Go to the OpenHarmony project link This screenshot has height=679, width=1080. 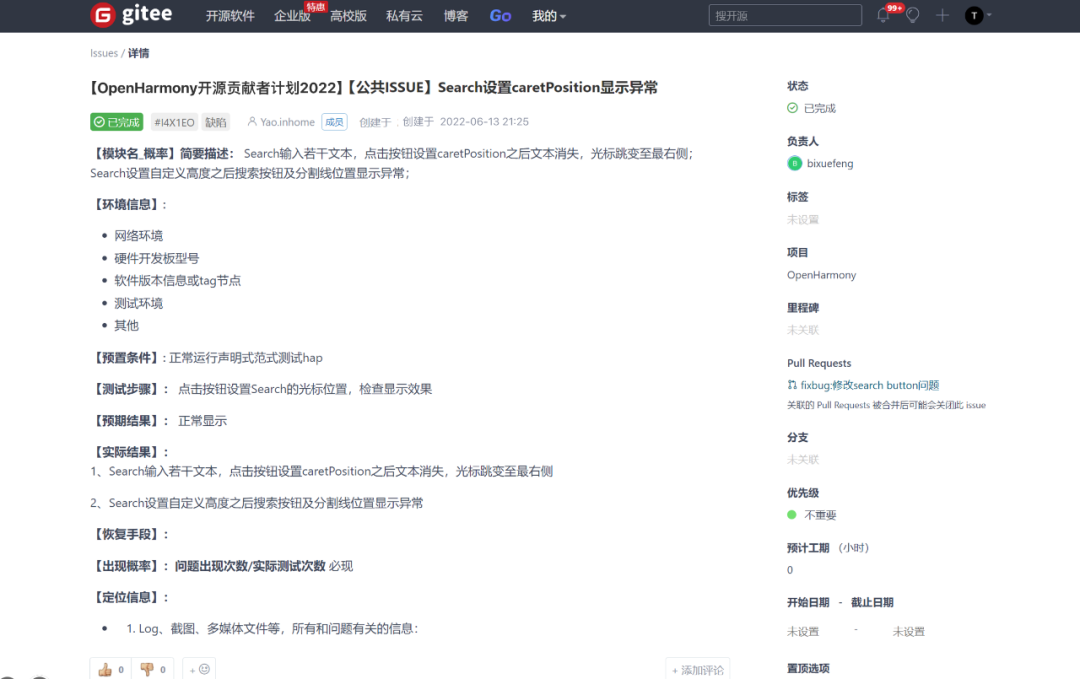(821, 274)
